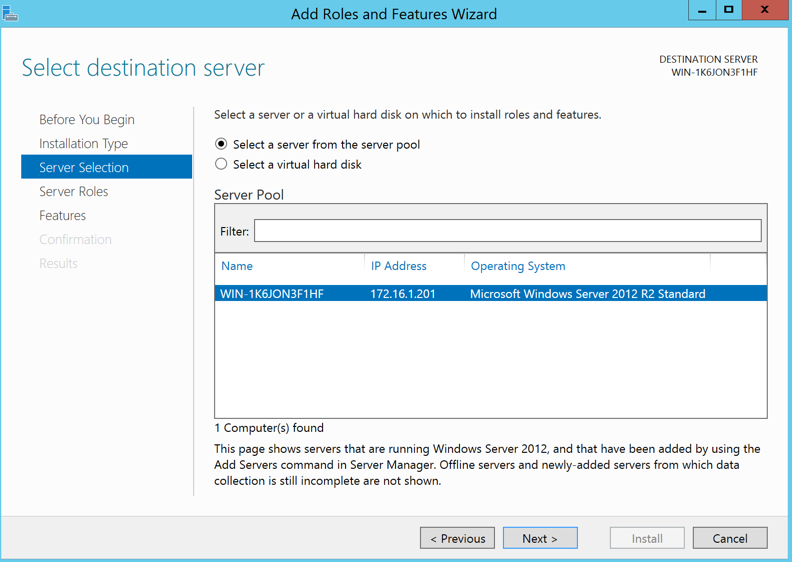The image size is (792, 562).
Task: Select Server Selection in the left navigation
Action: click(84, 167)
